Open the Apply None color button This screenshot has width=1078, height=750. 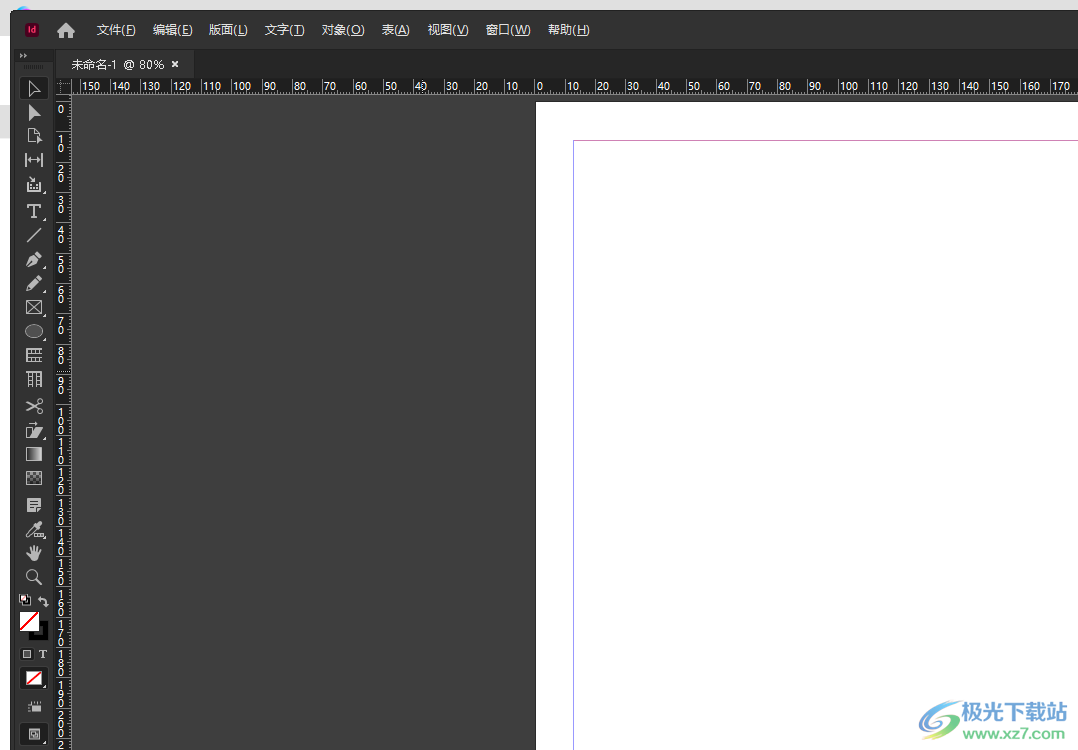[34, 678]
